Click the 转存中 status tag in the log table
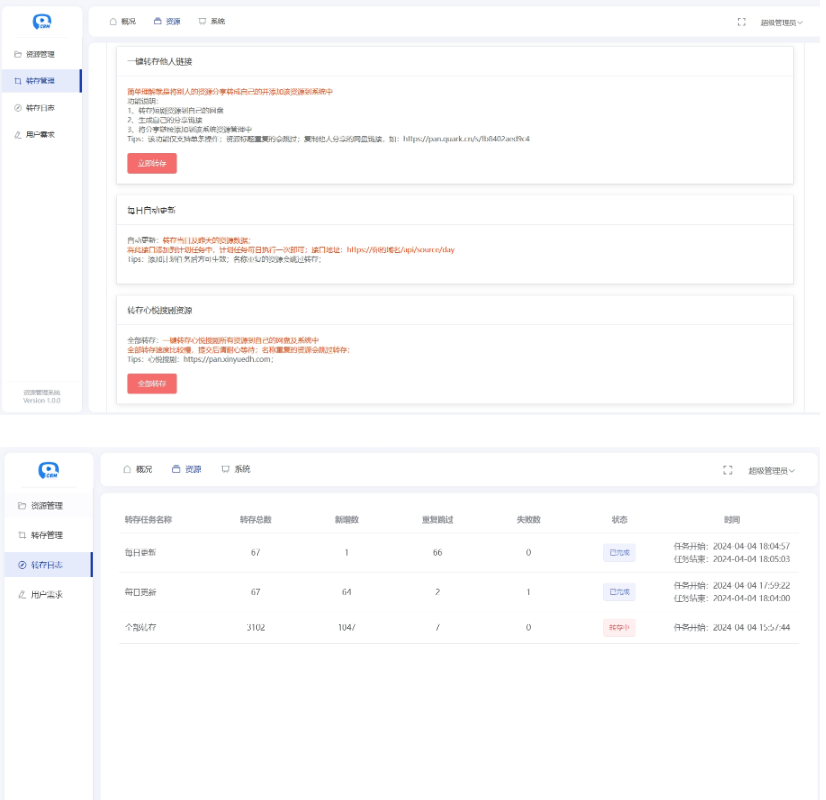This screenshot has height=800, width=826. click(x=619, y=627)
